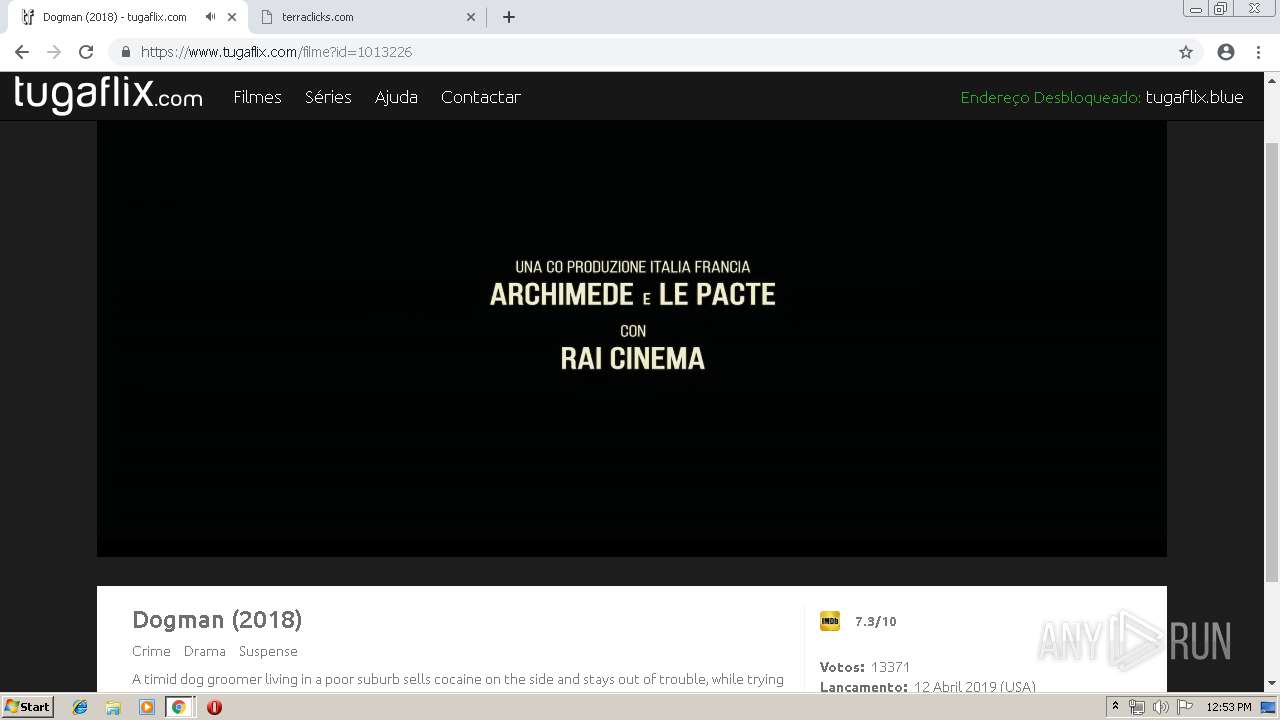Select the Crime genre link
Image resolution: width=1280 pixels, height=720 pixels.
[x=151, y=651]
